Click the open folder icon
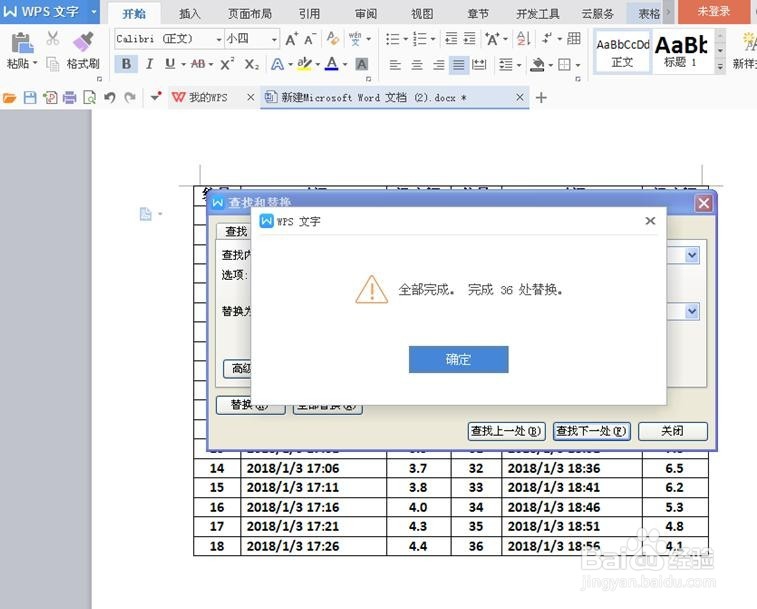This screenshot has height=609, width=757. click(x=10, y=98)
